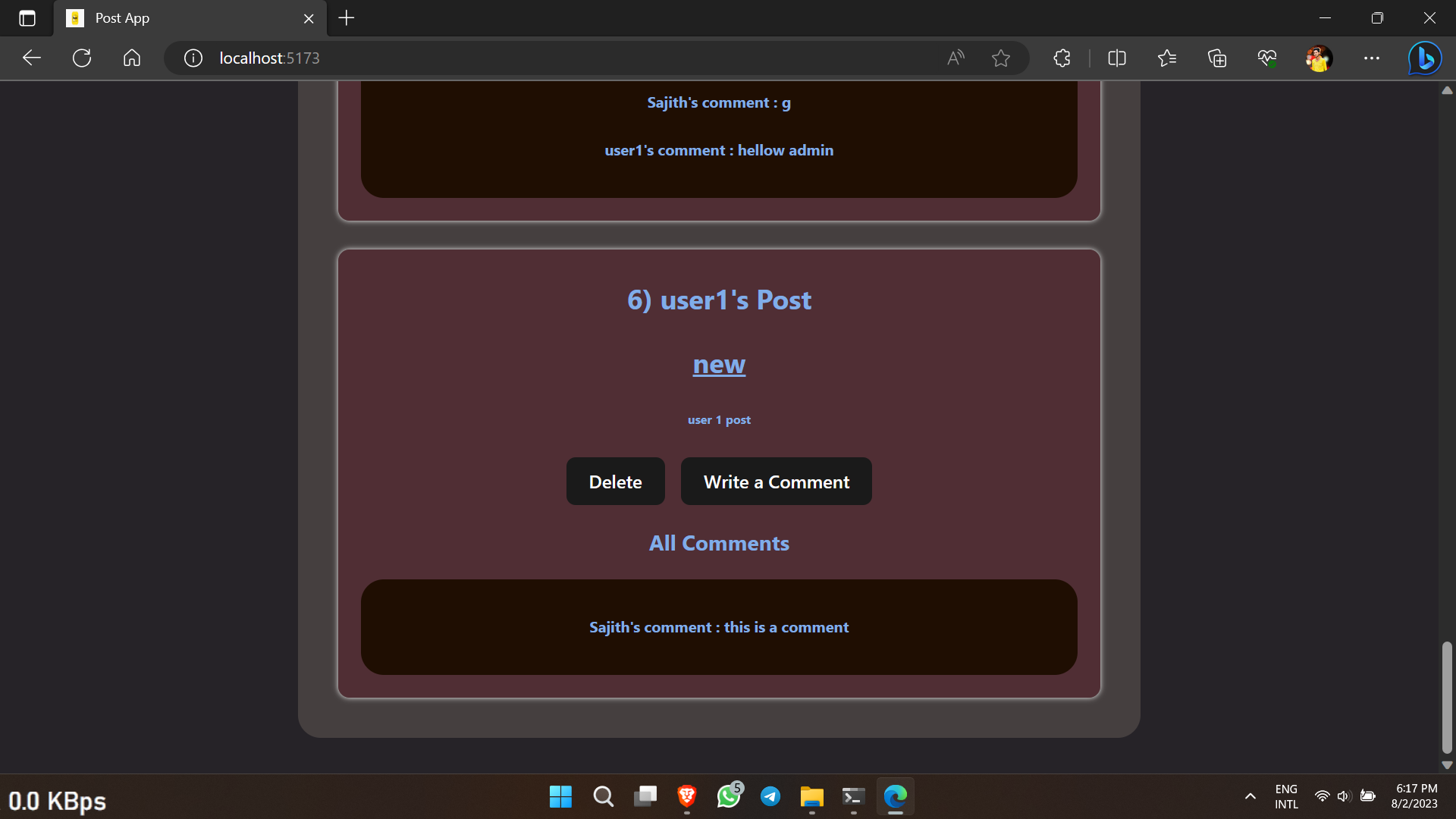
Task: Launch Terminal from the taskbar
Action: (x=853, y=797)
